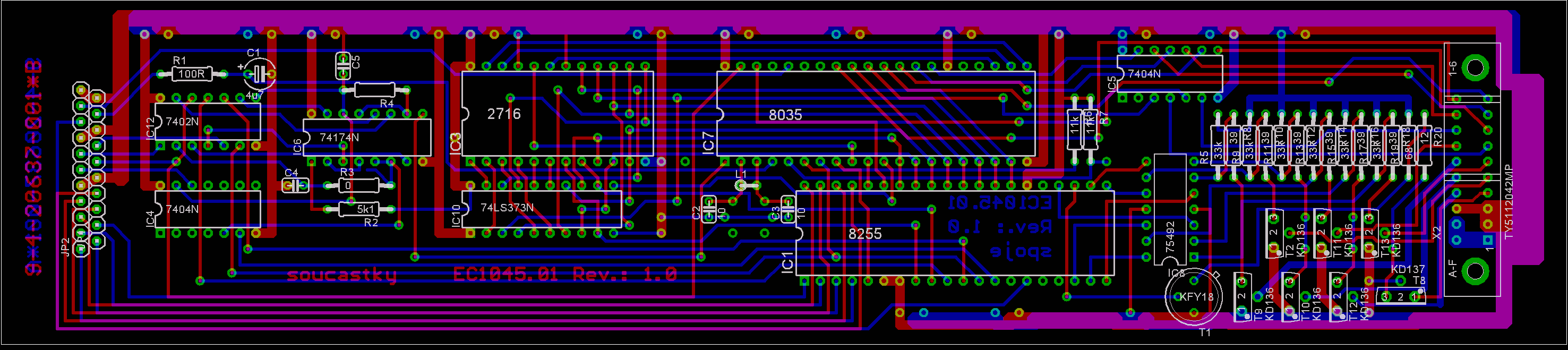
Task: Select the 4u7 electrolytic capacitor C1
Action: tap(259, 74)
